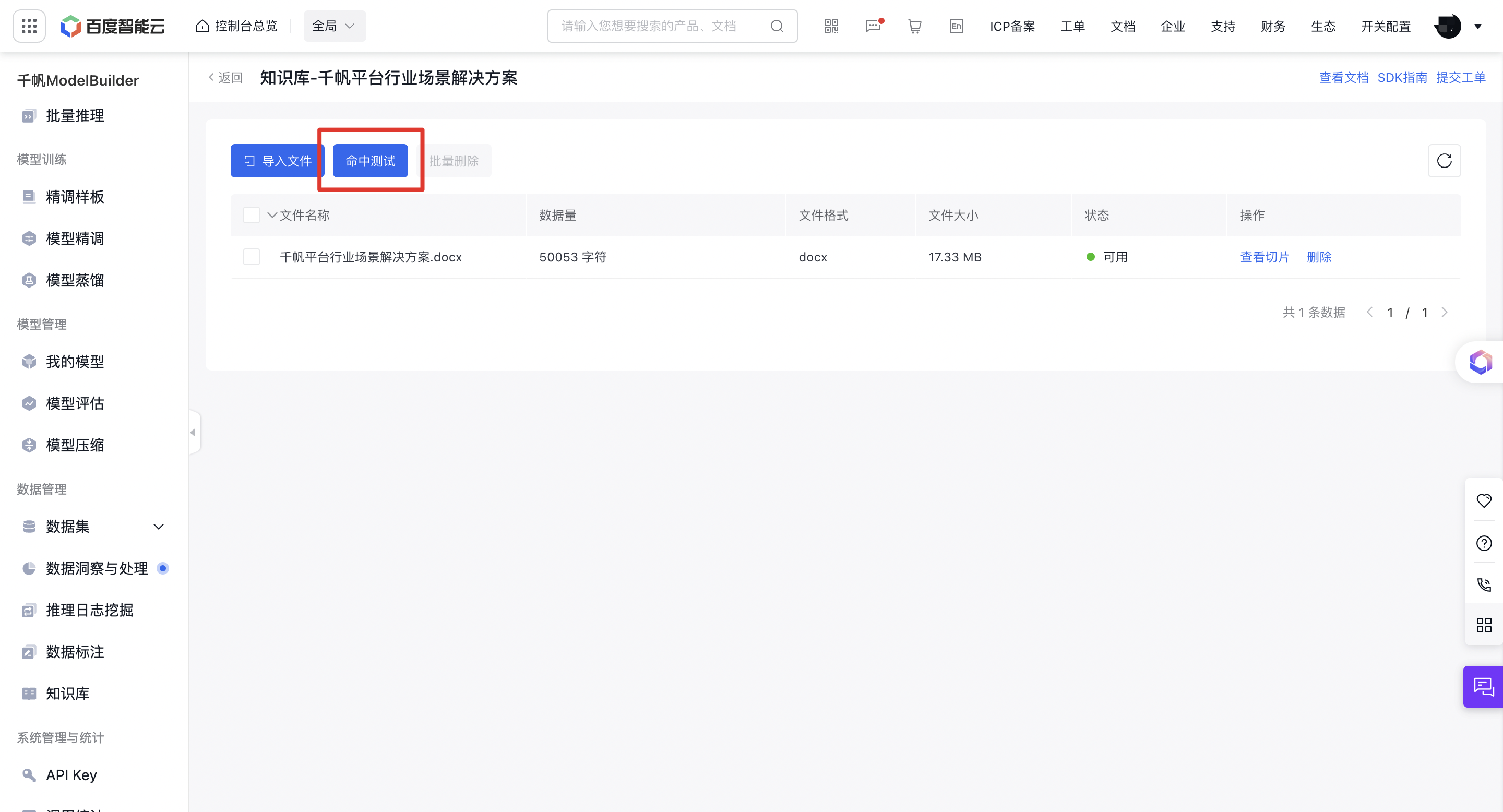
Task: Click 查看切片 for the docx file
Action: pyautogui.click(x=1265, y=257)
